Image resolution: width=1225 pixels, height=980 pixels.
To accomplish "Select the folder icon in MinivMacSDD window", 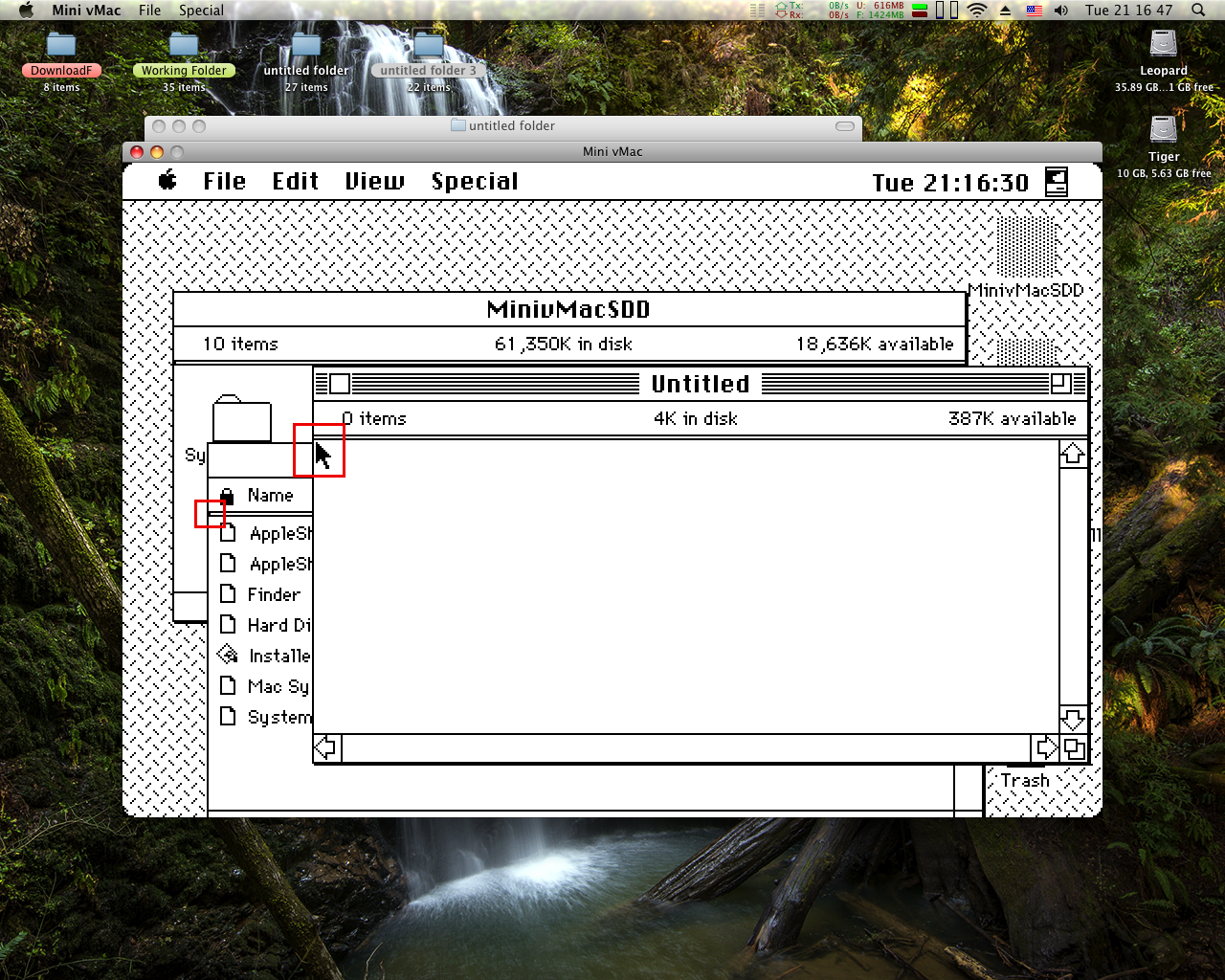I will [x=241, y=418].
